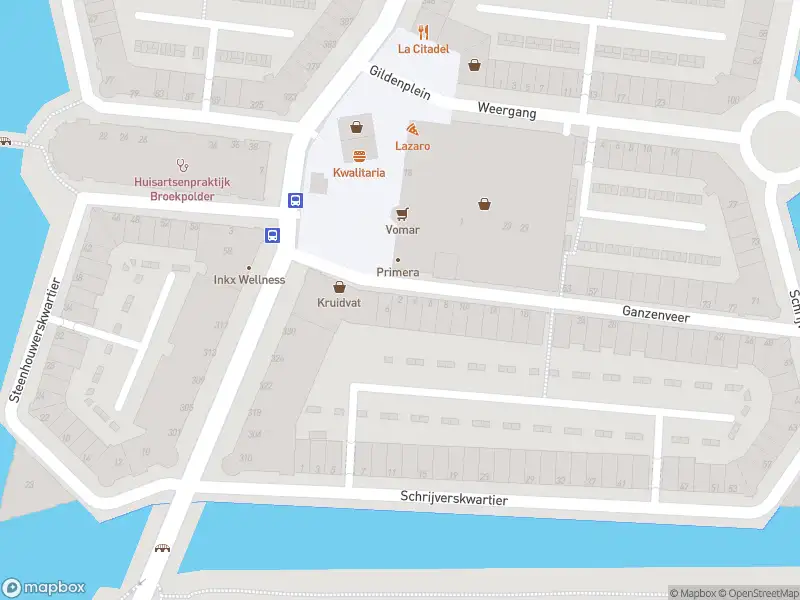
Task: Click the shop basket icon above Kwalitaria
Action: (357, 127)
